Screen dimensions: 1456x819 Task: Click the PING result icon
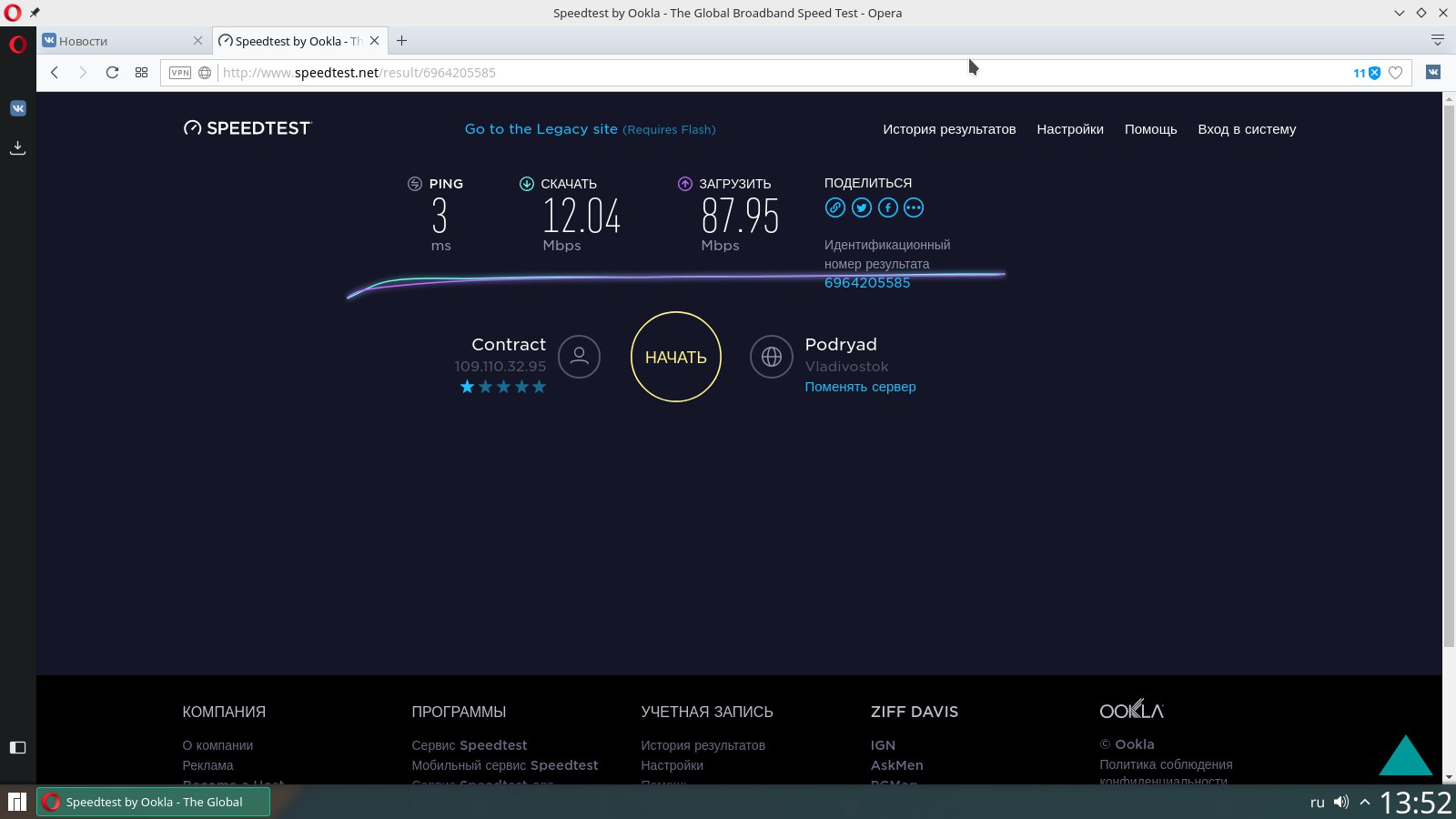tap(415, 184)
